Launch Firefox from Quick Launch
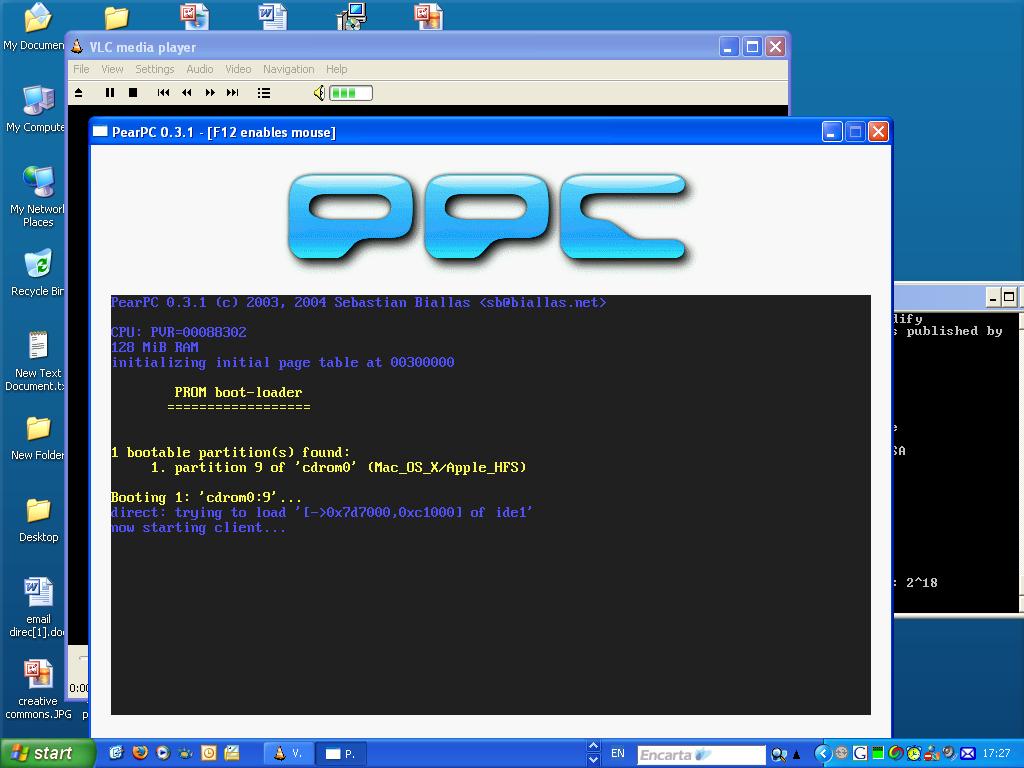 [140, 753]
